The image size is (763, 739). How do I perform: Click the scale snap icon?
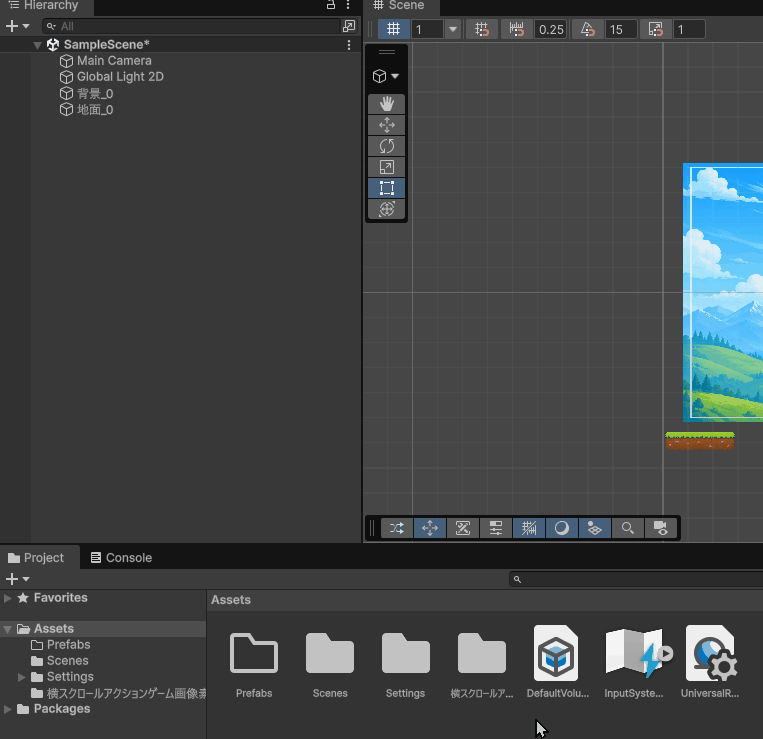coord(655,29)
